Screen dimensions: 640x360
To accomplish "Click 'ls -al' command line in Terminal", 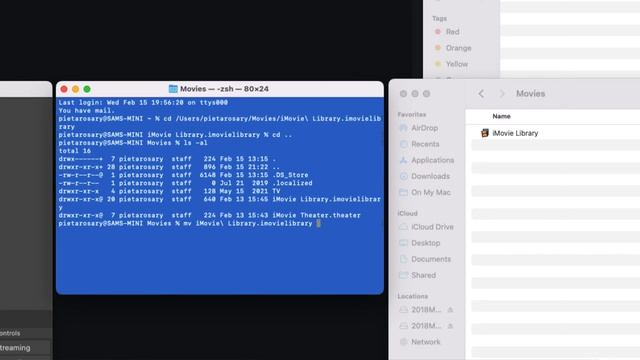I will click(x=133, y=143).
